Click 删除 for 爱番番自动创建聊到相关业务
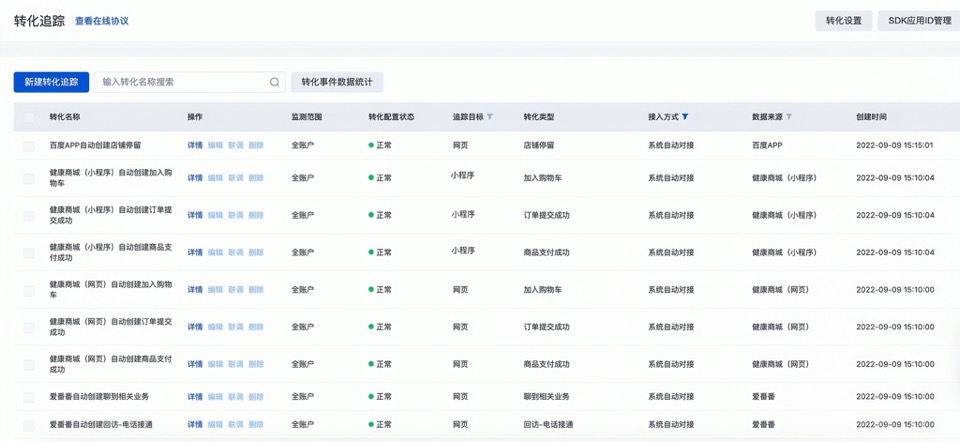The height and width of the screenshot is (442, 960). (x=256, y=397)
